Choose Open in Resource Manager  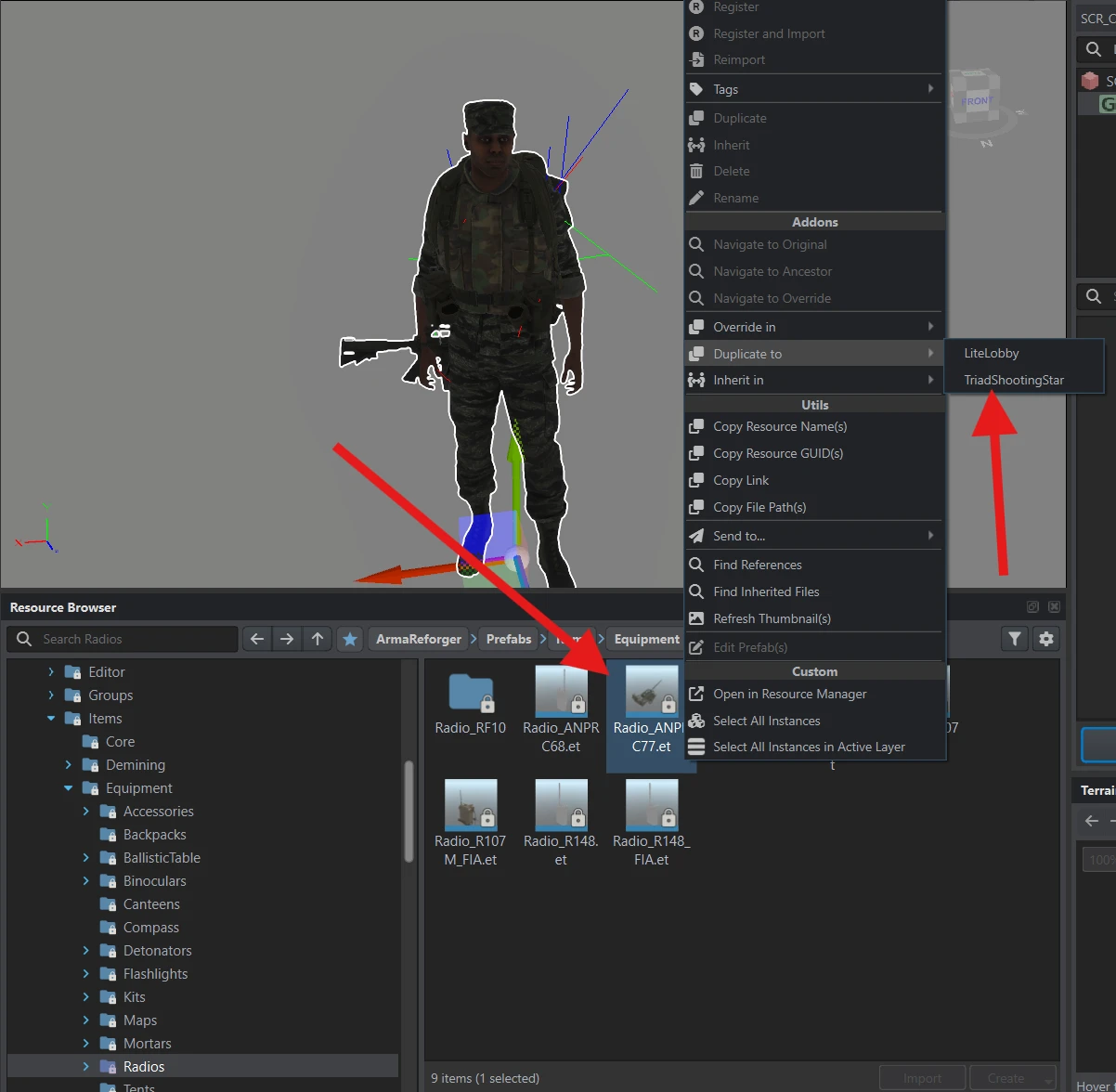pos(814,694)
